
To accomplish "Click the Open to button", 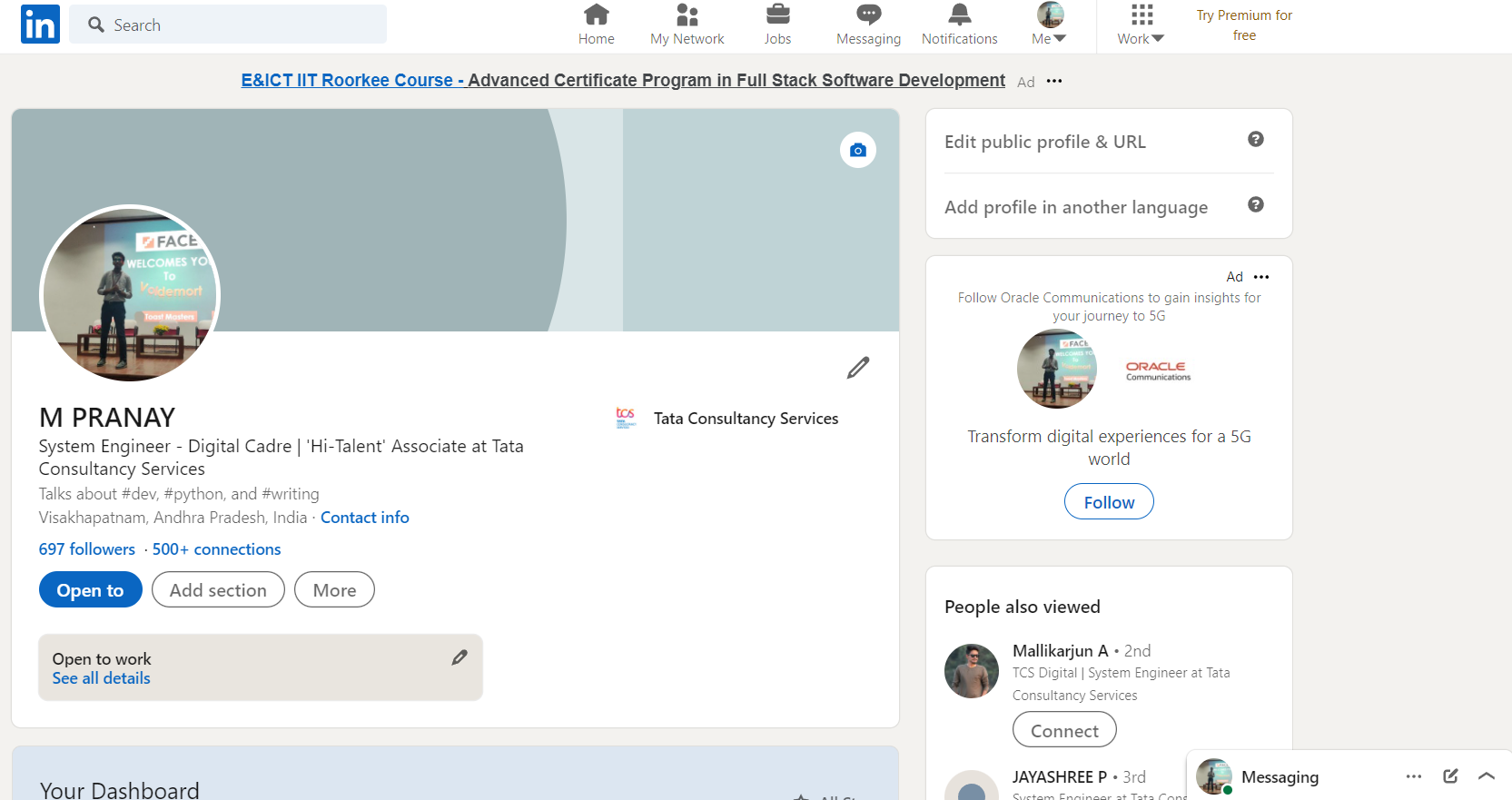I will click(91, 590).
